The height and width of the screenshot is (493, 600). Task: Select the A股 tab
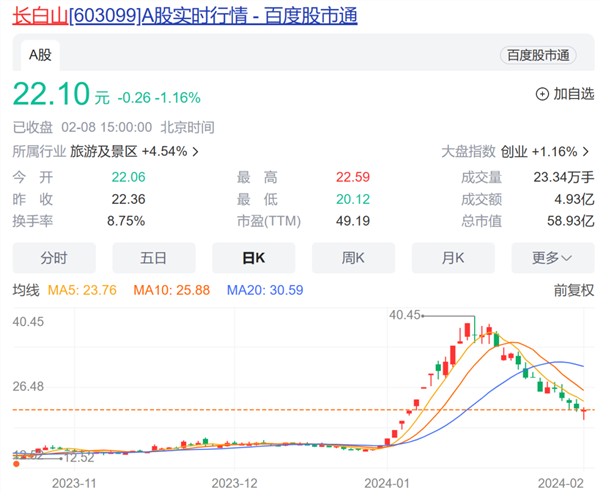(x=42, y=56)
